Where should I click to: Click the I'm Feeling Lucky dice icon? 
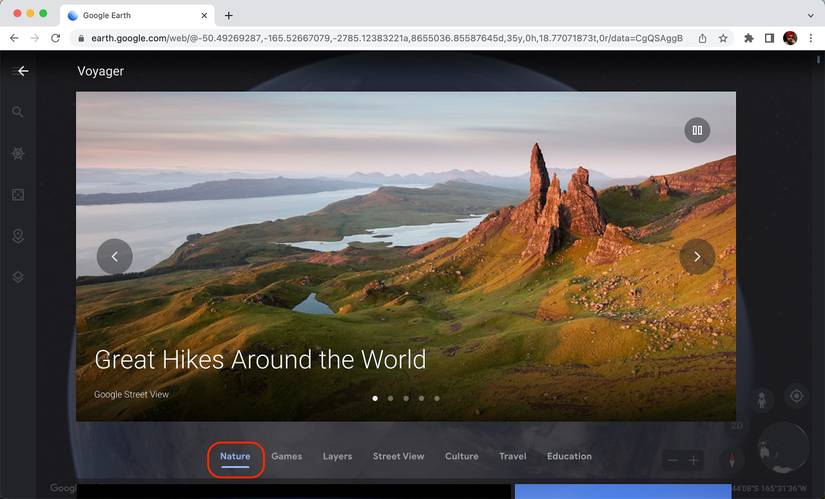coord(18,195)
